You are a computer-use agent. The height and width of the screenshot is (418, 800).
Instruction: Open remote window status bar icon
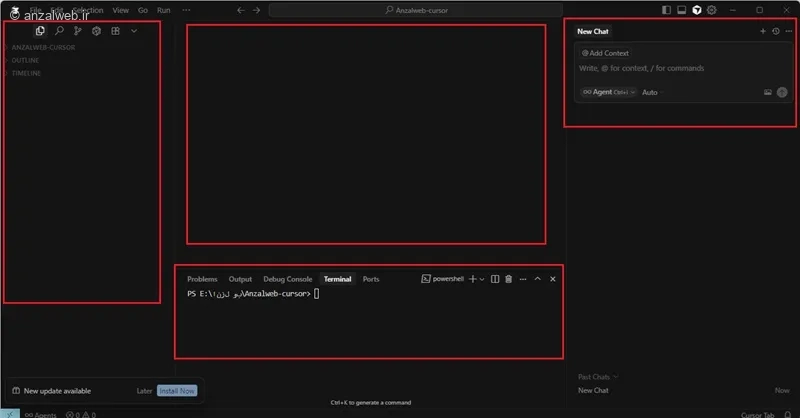click(10, 414)
